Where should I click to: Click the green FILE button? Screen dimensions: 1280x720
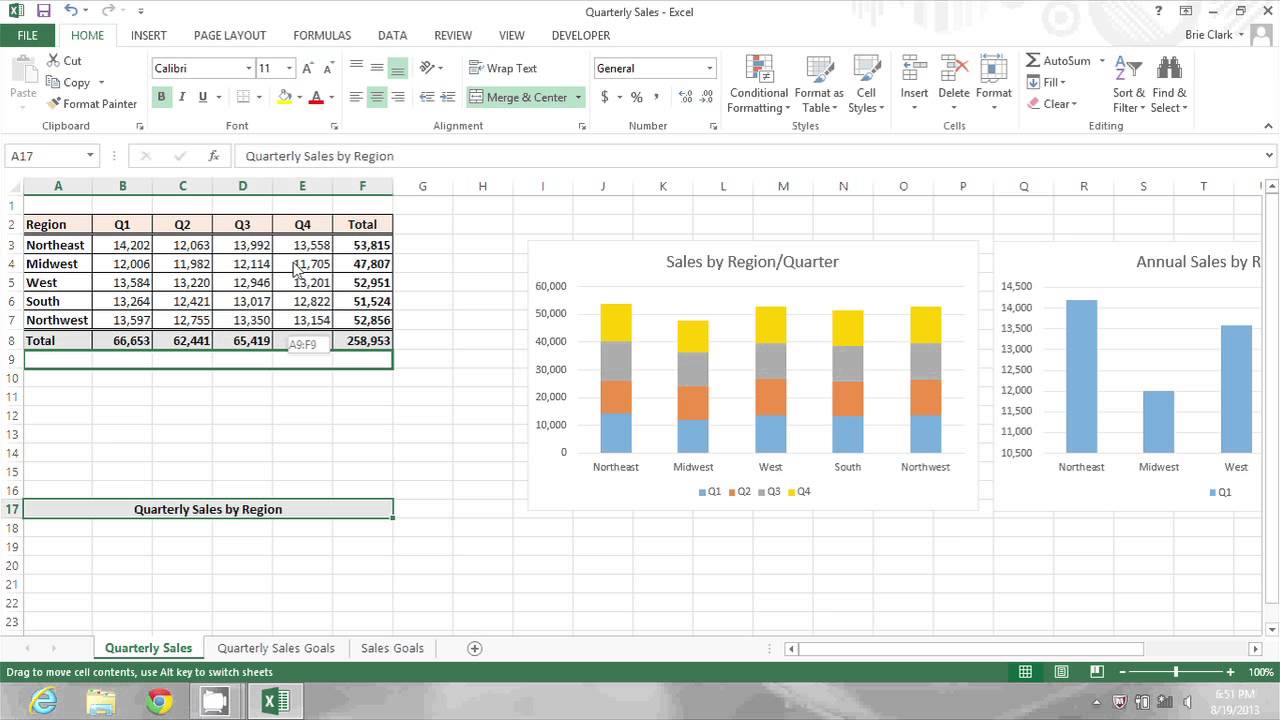pyautogui.click(x=27, y=35)
